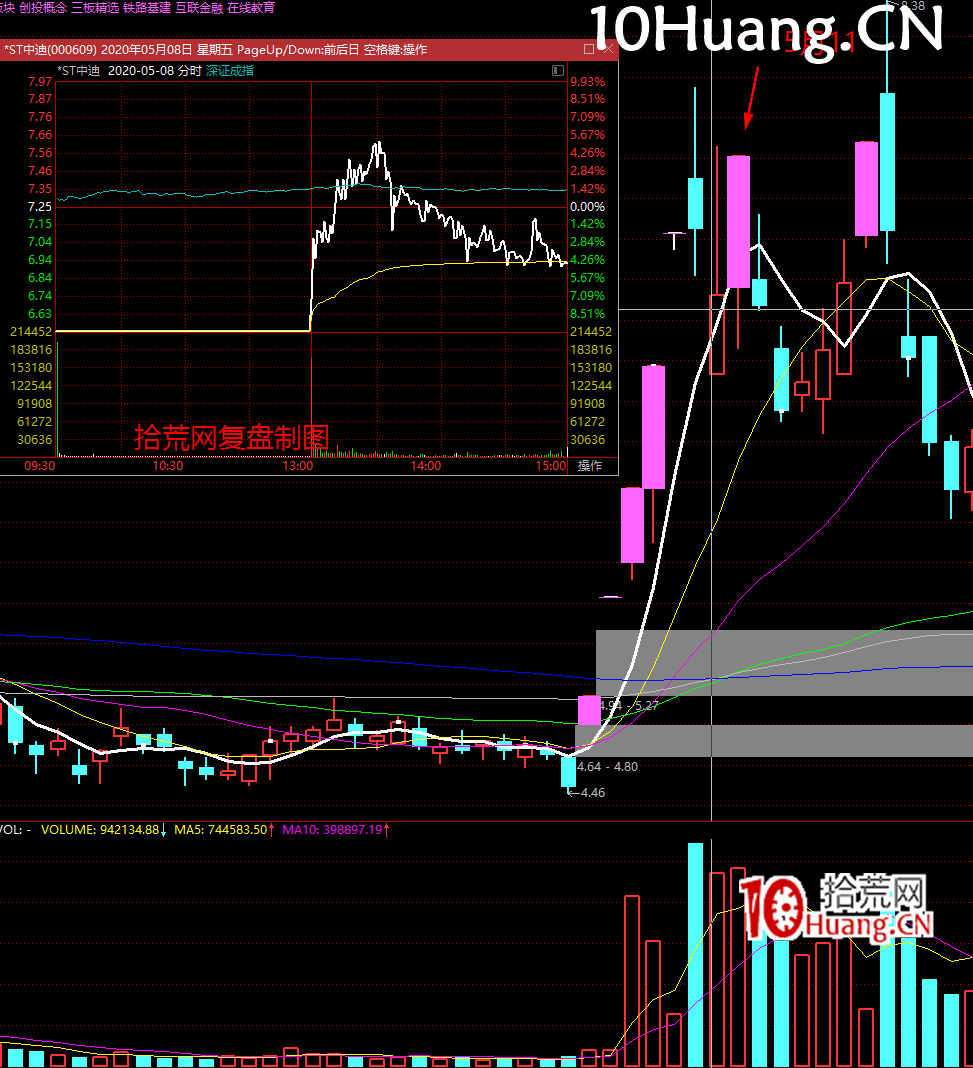973x1068 pixels.
Task: Open the 三板精选 sector tag
Action: coord(95,7)
